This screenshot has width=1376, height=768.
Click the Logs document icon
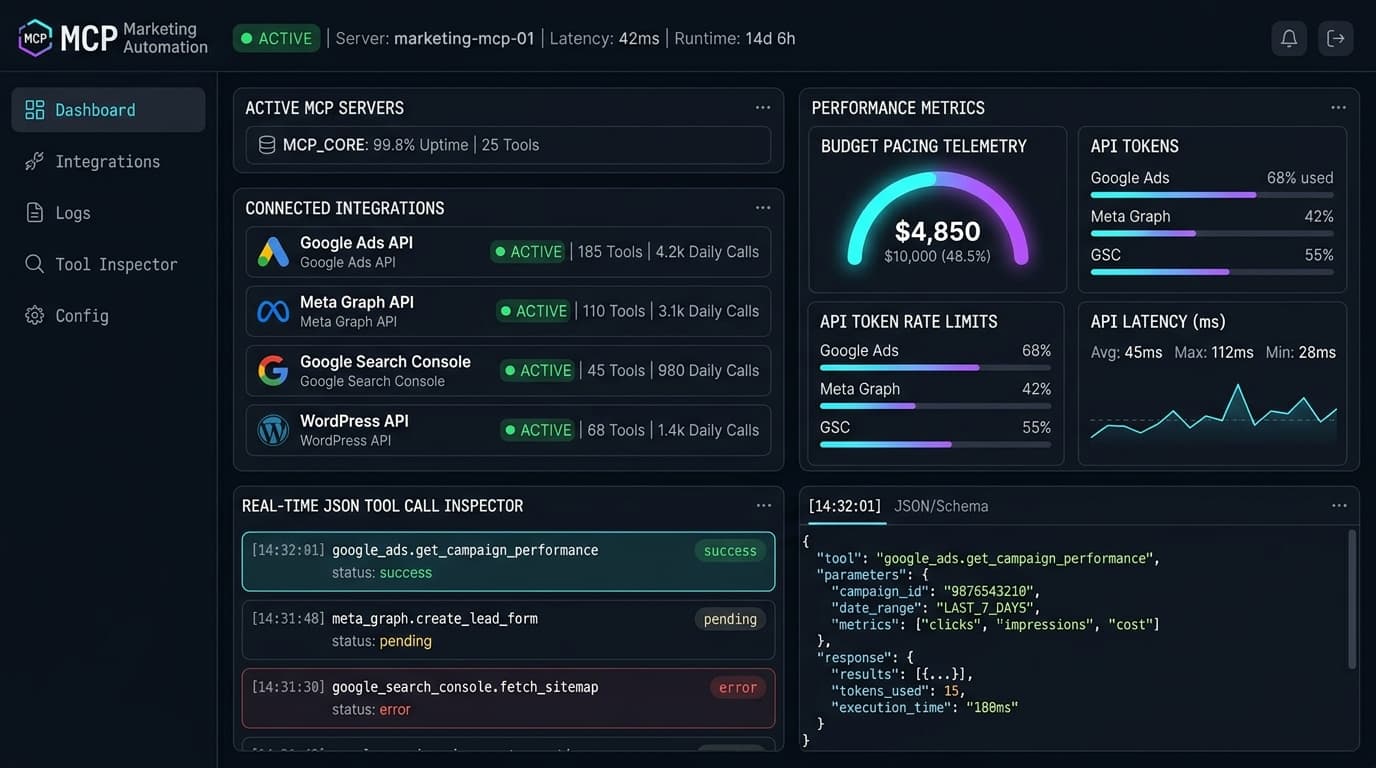pos(35,212)
